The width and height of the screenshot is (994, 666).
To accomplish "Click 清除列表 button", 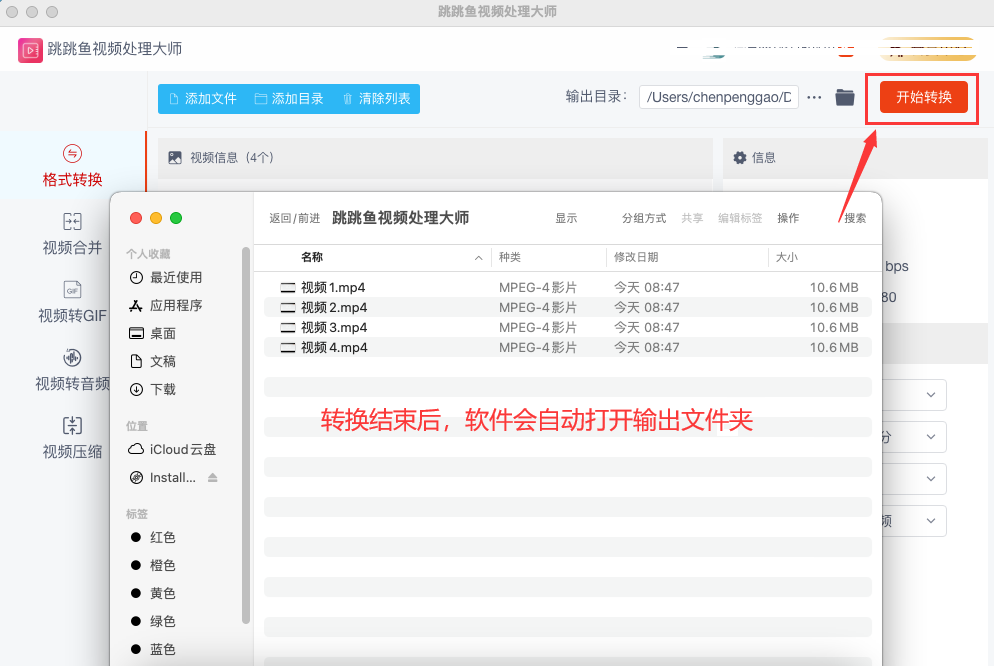I will pos(377,99).
